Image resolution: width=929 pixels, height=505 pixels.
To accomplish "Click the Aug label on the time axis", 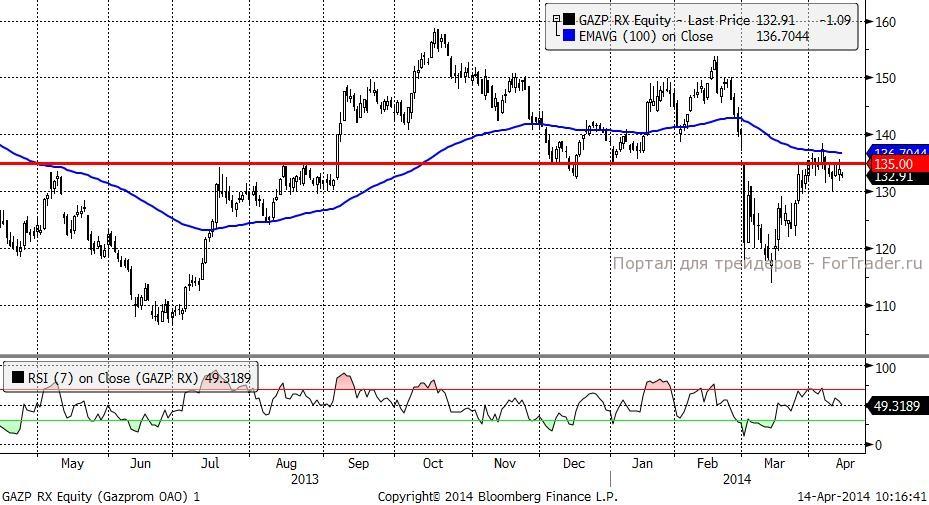I will [x=286, y=464].
